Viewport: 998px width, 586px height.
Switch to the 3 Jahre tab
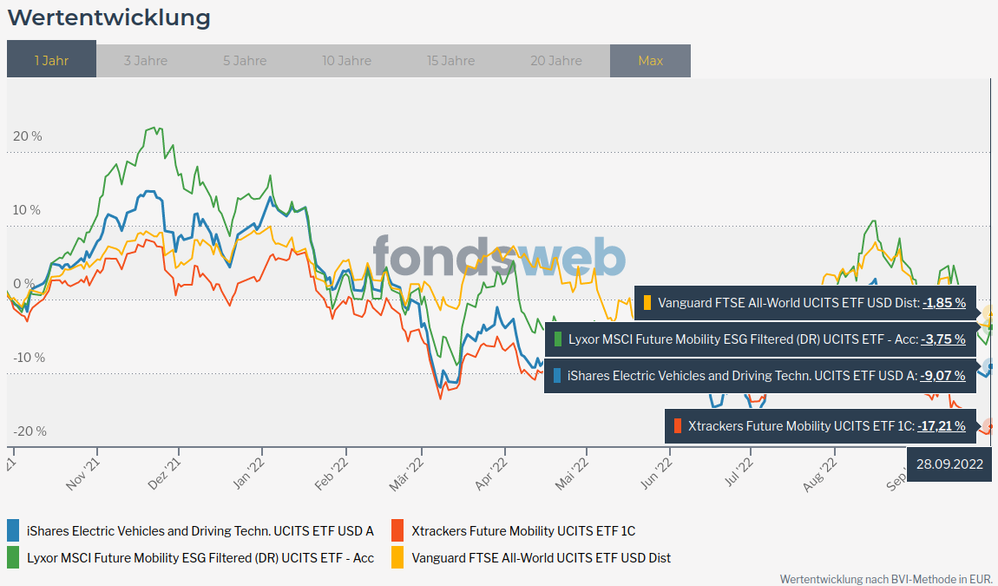[145, 60]
